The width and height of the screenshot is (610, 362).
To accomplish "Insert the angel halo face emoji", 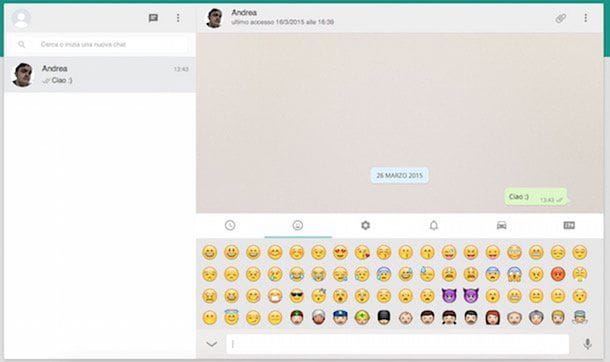I will click(231, 317).
